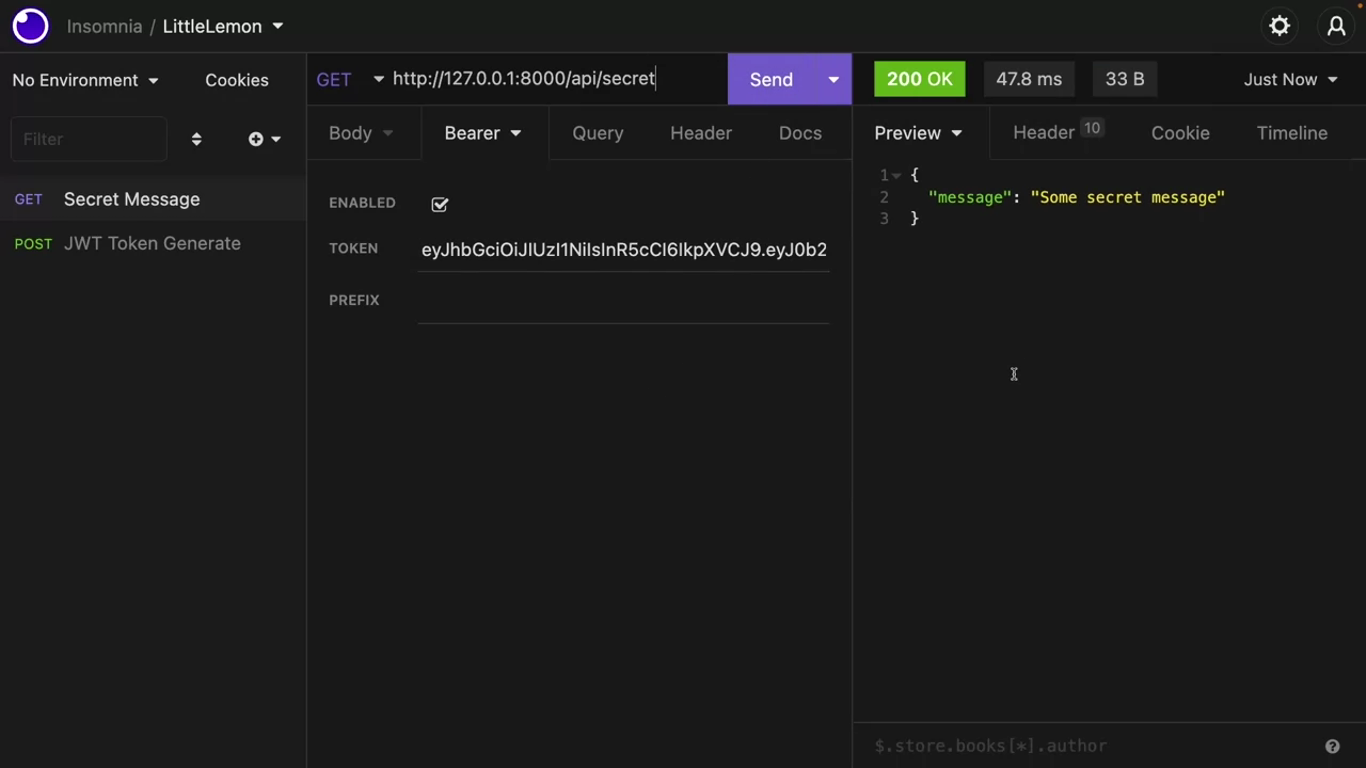Open the response Timeline tab
The height and width of the screenshot is (768, 1366).
click(x=1291, y=133)
